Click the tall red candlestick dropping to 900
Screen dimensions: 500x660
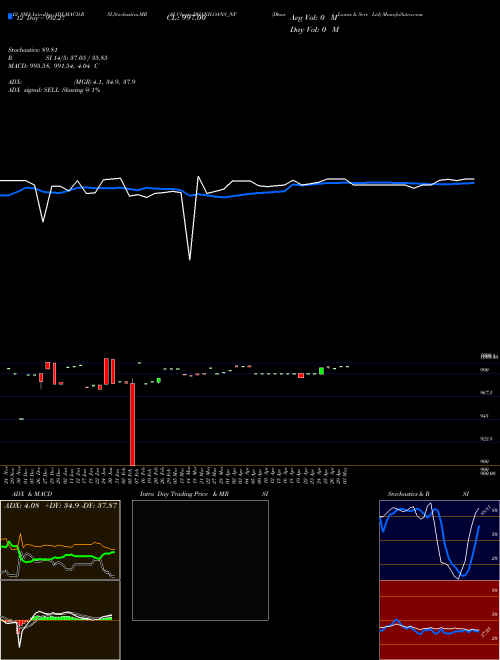tap(133, 424)
